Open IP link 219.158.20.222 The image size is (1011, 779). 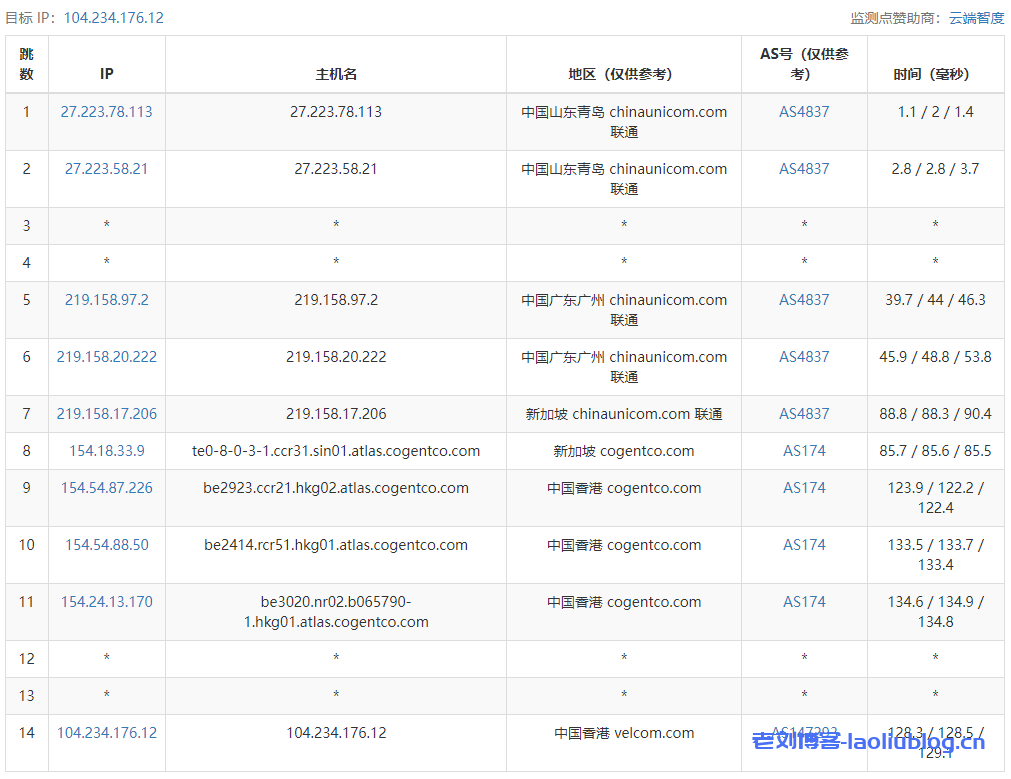(107, 357)
